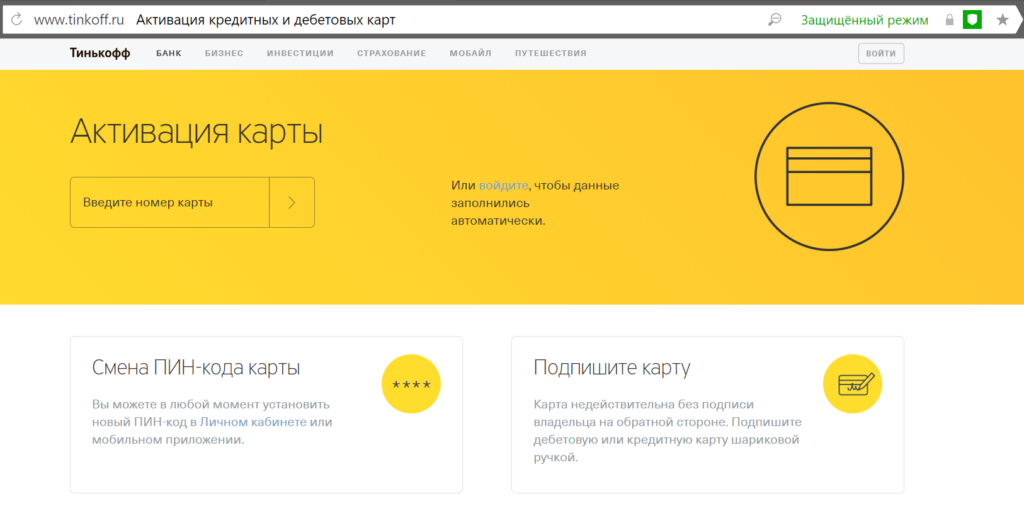Open the Банк menu section

169,53
